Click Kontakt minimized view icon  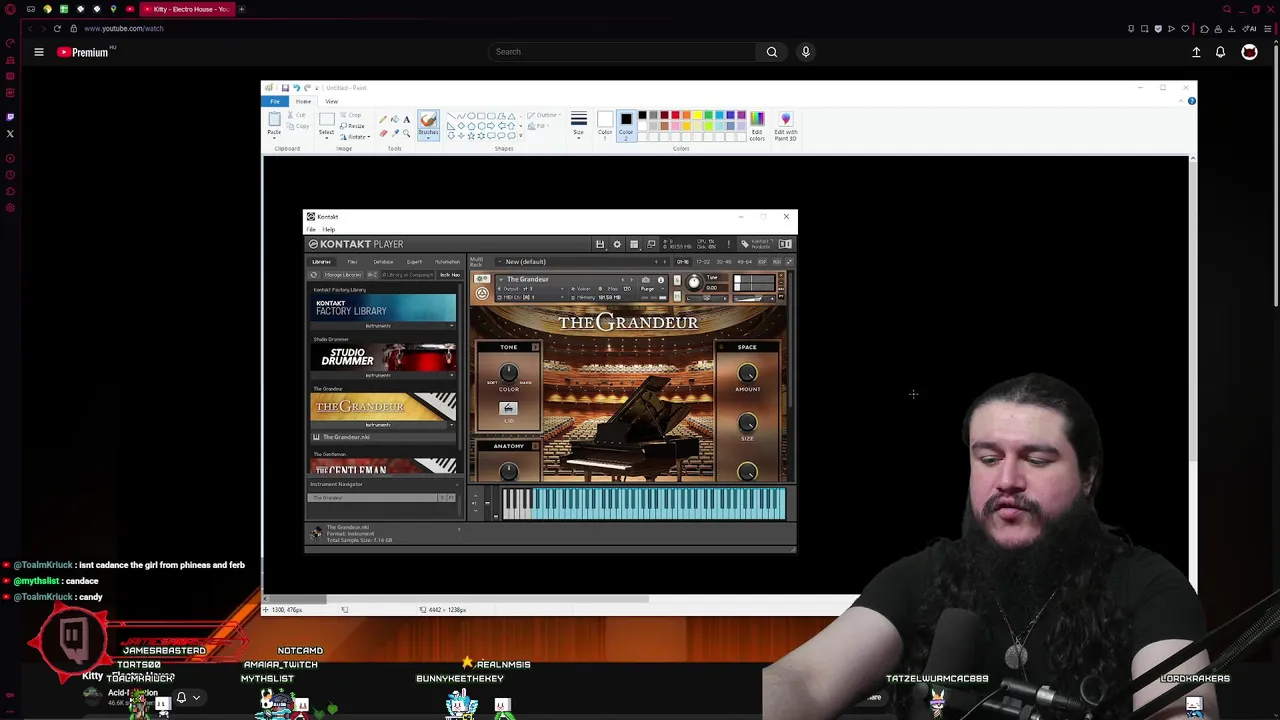pos(651,244)
